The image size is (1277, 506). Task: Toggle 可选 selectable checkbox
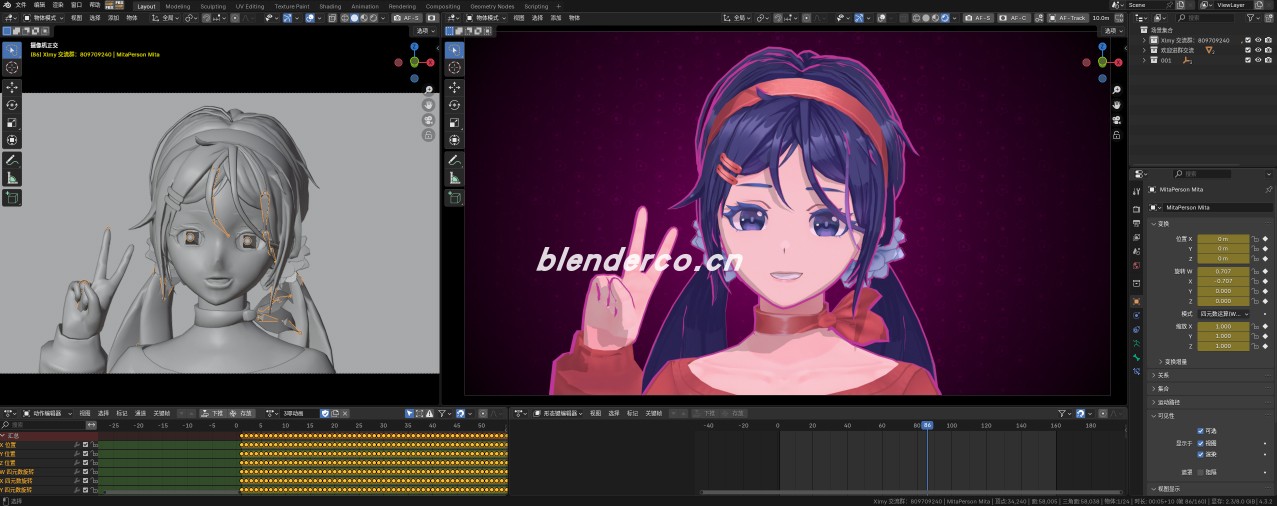1200,431
